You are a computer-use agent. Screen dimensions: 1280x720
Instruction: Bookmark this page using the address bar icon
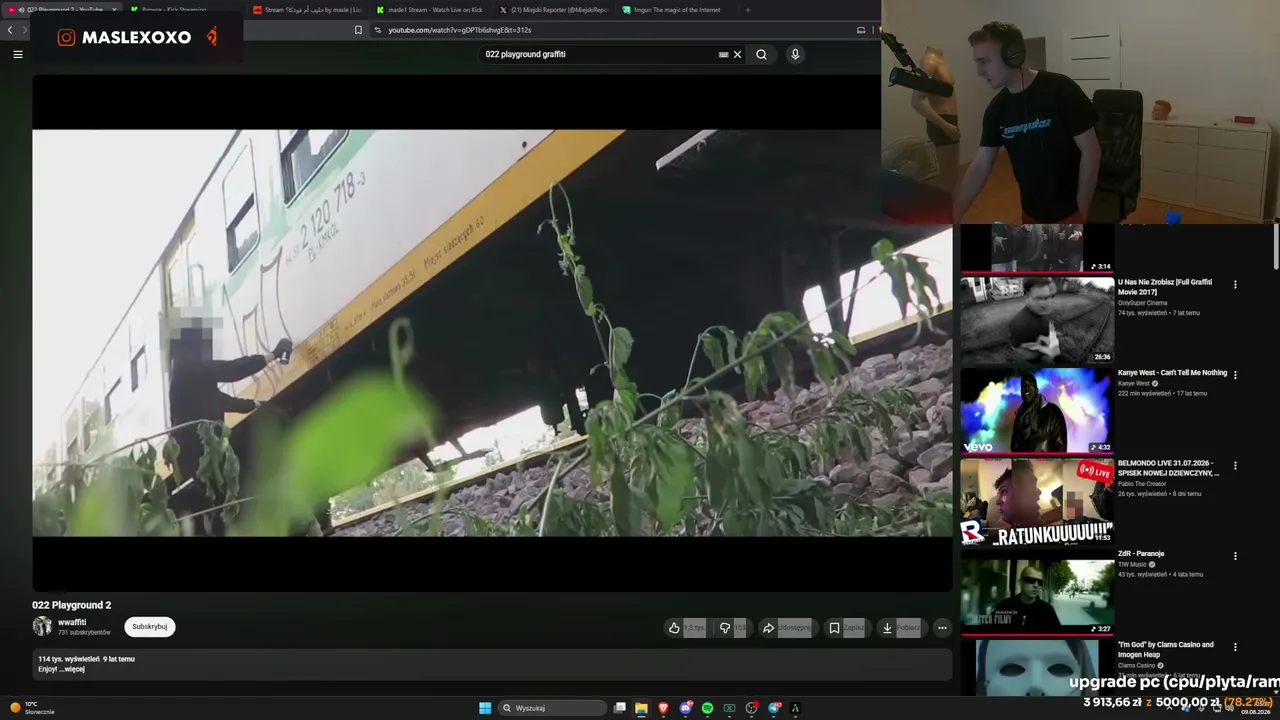point(358,30)
